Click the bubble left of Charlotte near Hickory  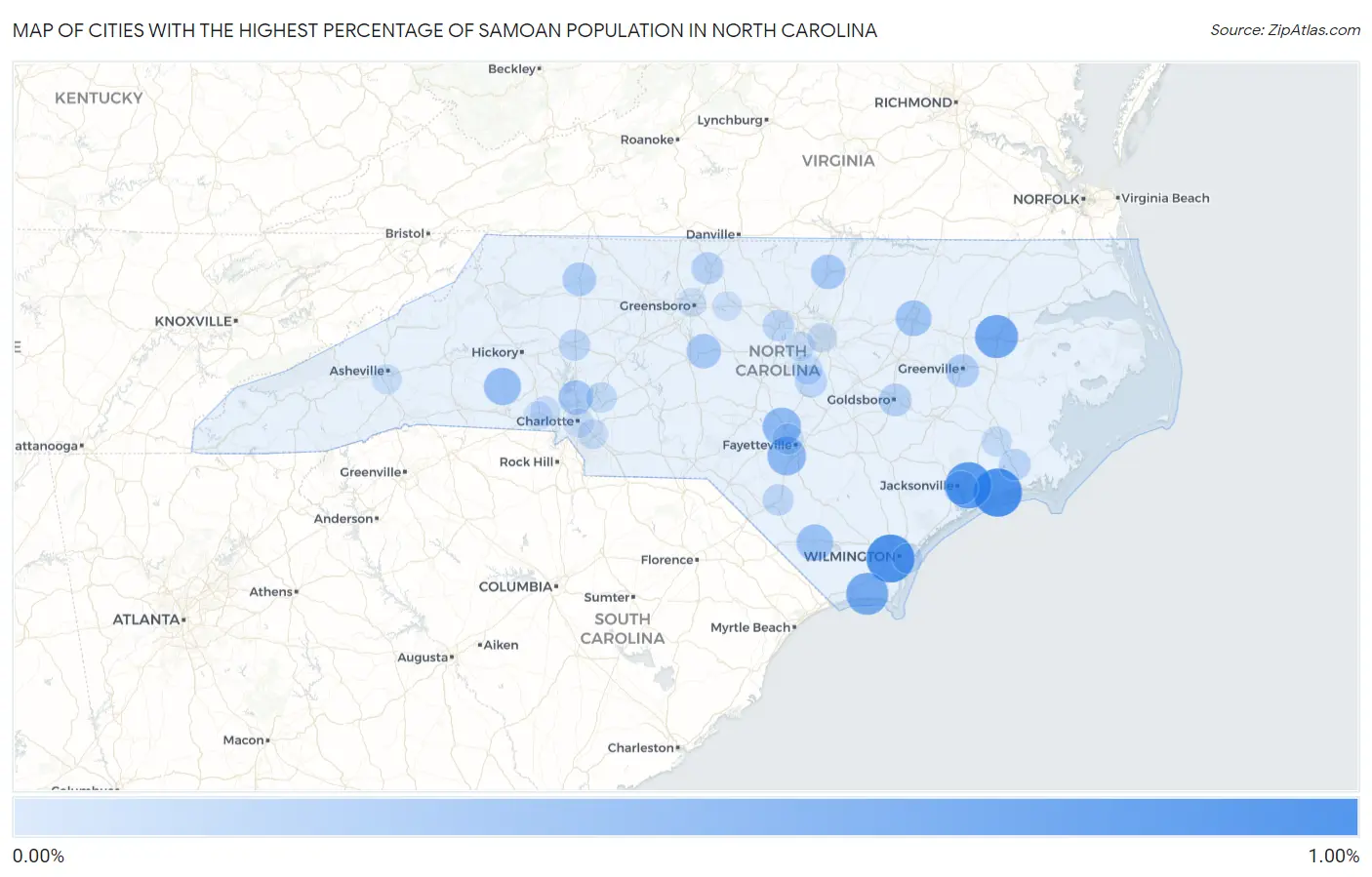point(503,386)
